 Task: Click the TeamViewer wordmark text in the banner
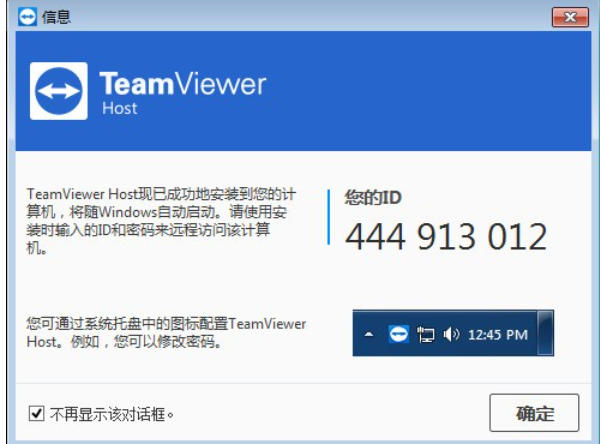click(183, 83)
